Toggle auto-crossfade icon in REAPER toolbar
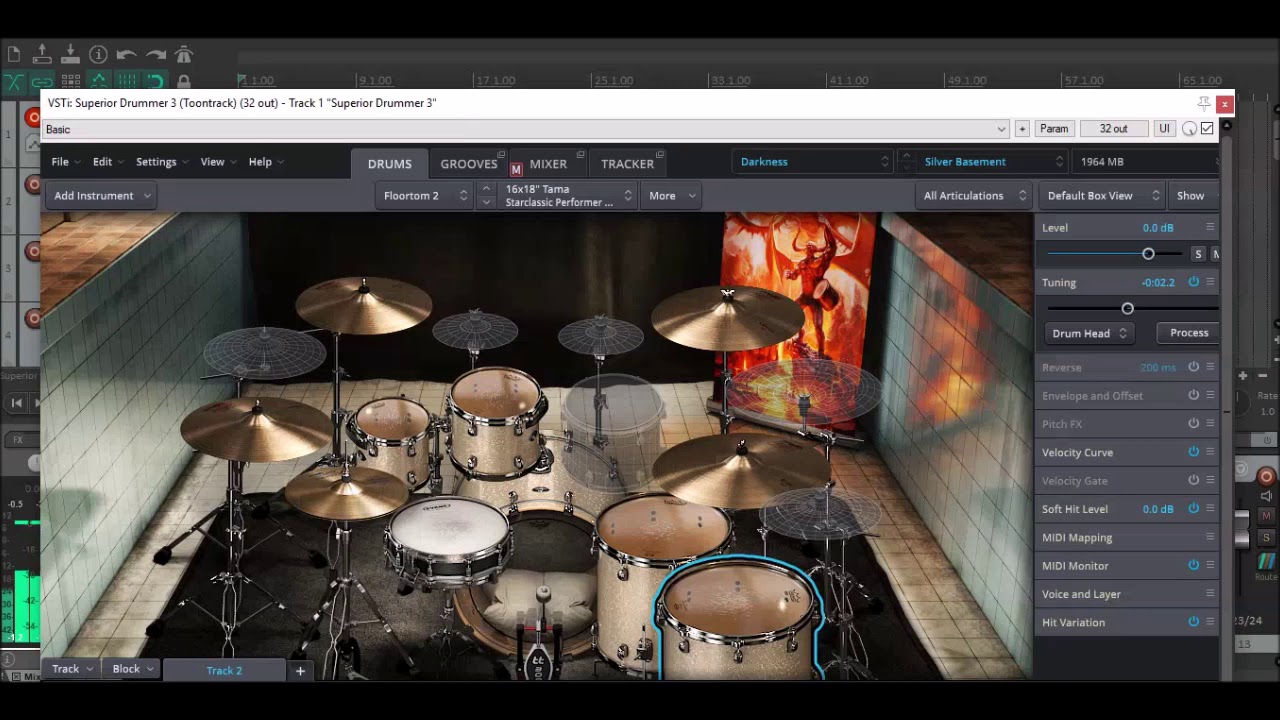This screenshot has width=1280, height=720. (14, 81)
